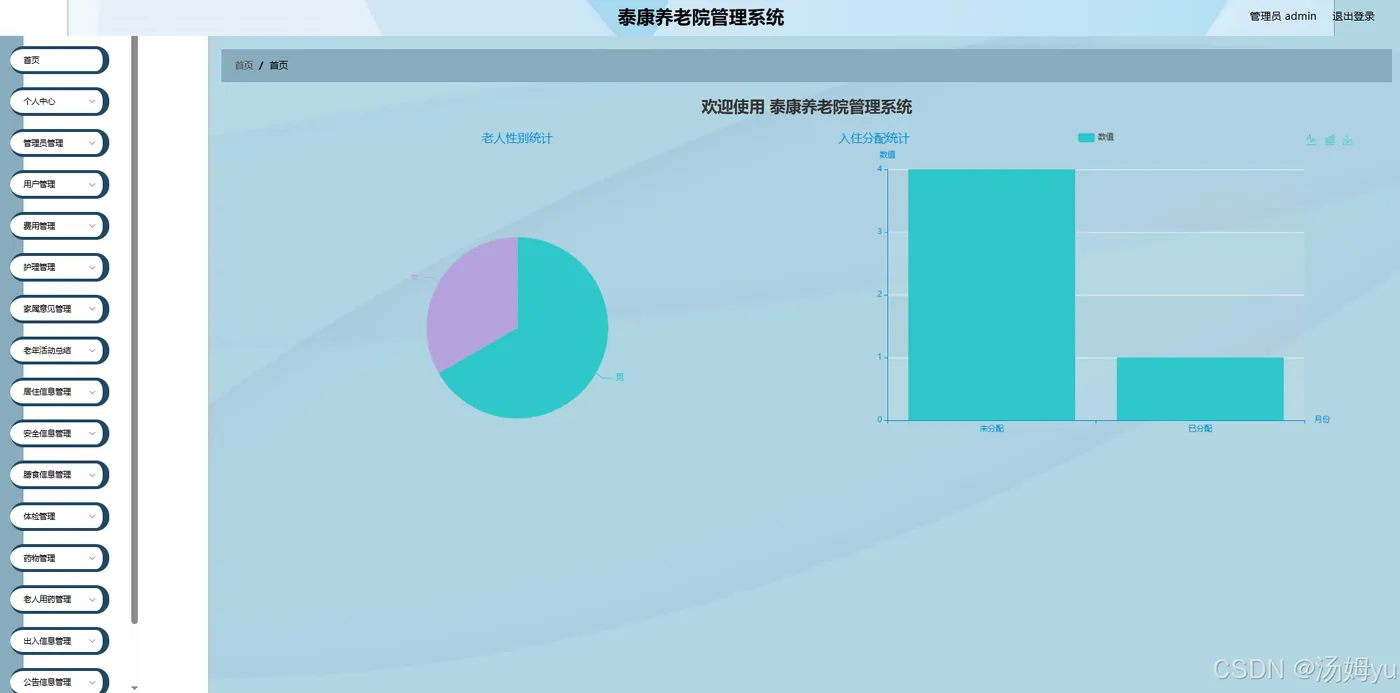
Task: Click the short 已分配 bar
Action: coord(1200,388)
